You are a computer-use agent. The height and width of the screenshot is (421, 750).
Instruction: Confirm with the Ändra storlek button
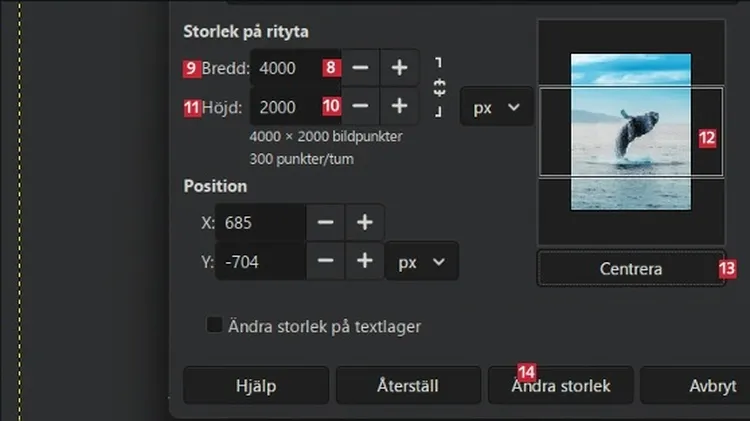pos(559,385)
